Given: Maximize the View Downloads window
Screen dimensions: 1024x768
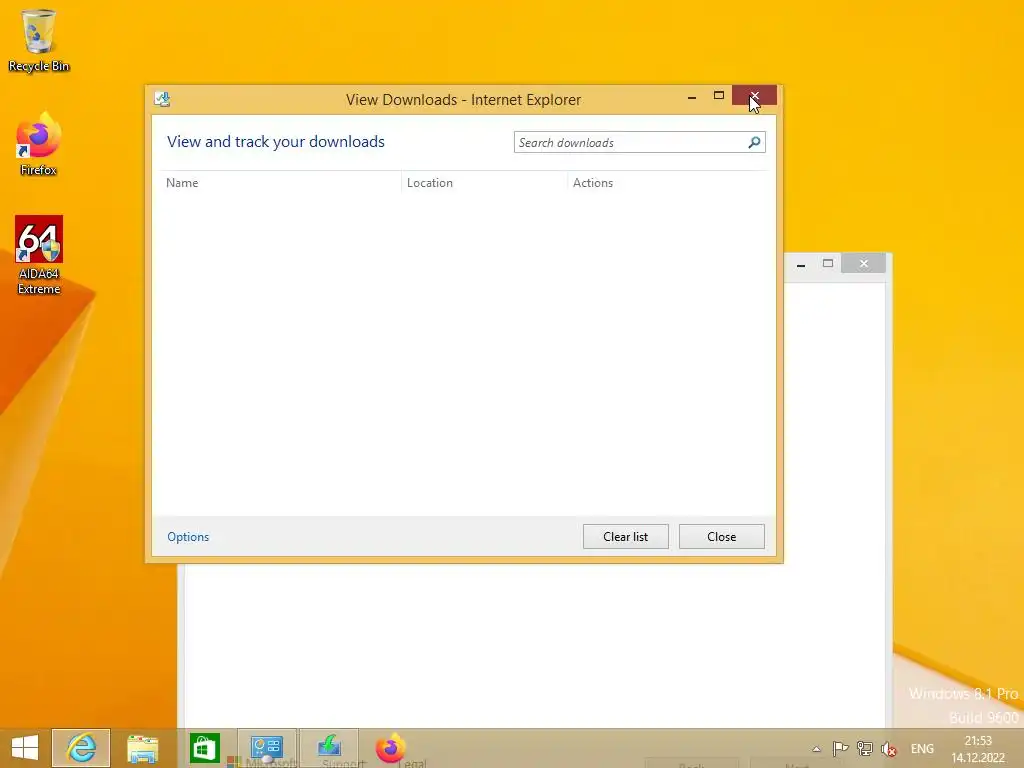Looking at the screenshot, I should pos(719,95).
